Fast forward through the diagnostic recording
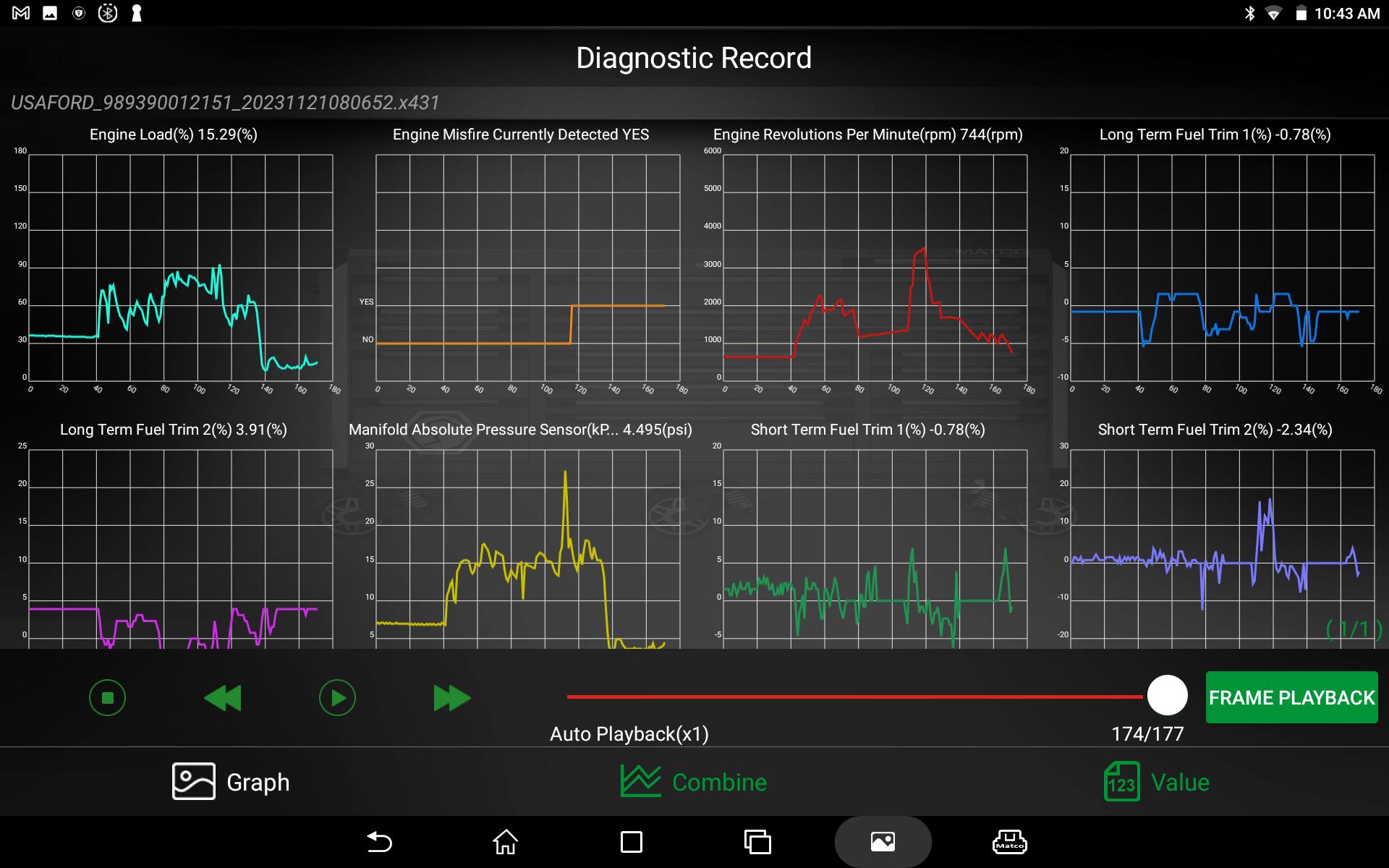Image resolution: width=1389 pixels, height=868 pixels. pos(451,697)
